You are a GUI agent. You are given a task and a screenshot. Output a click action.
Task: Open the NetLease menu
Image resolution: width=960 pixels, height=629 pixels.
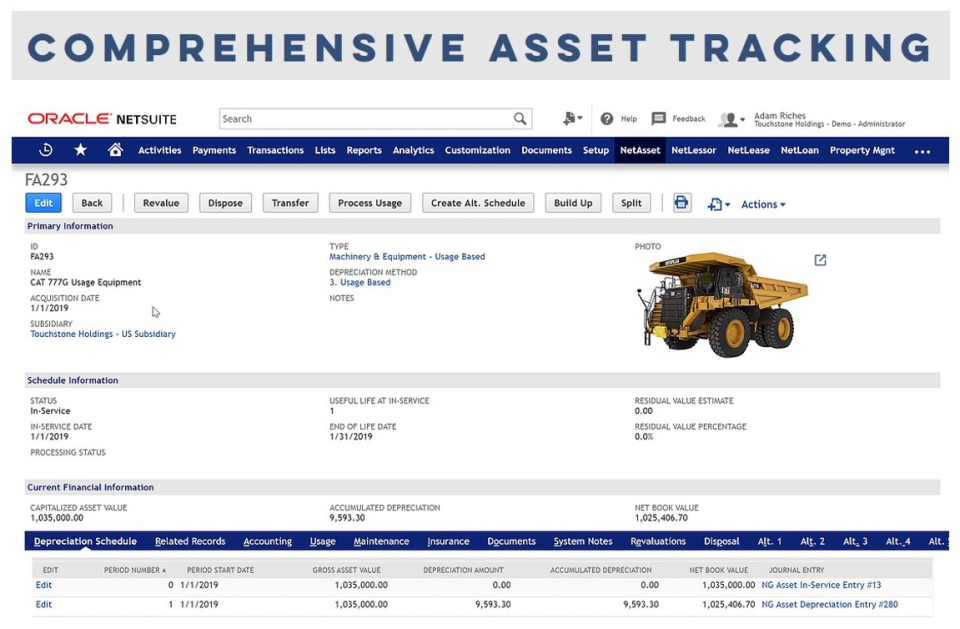coord(748,150)
